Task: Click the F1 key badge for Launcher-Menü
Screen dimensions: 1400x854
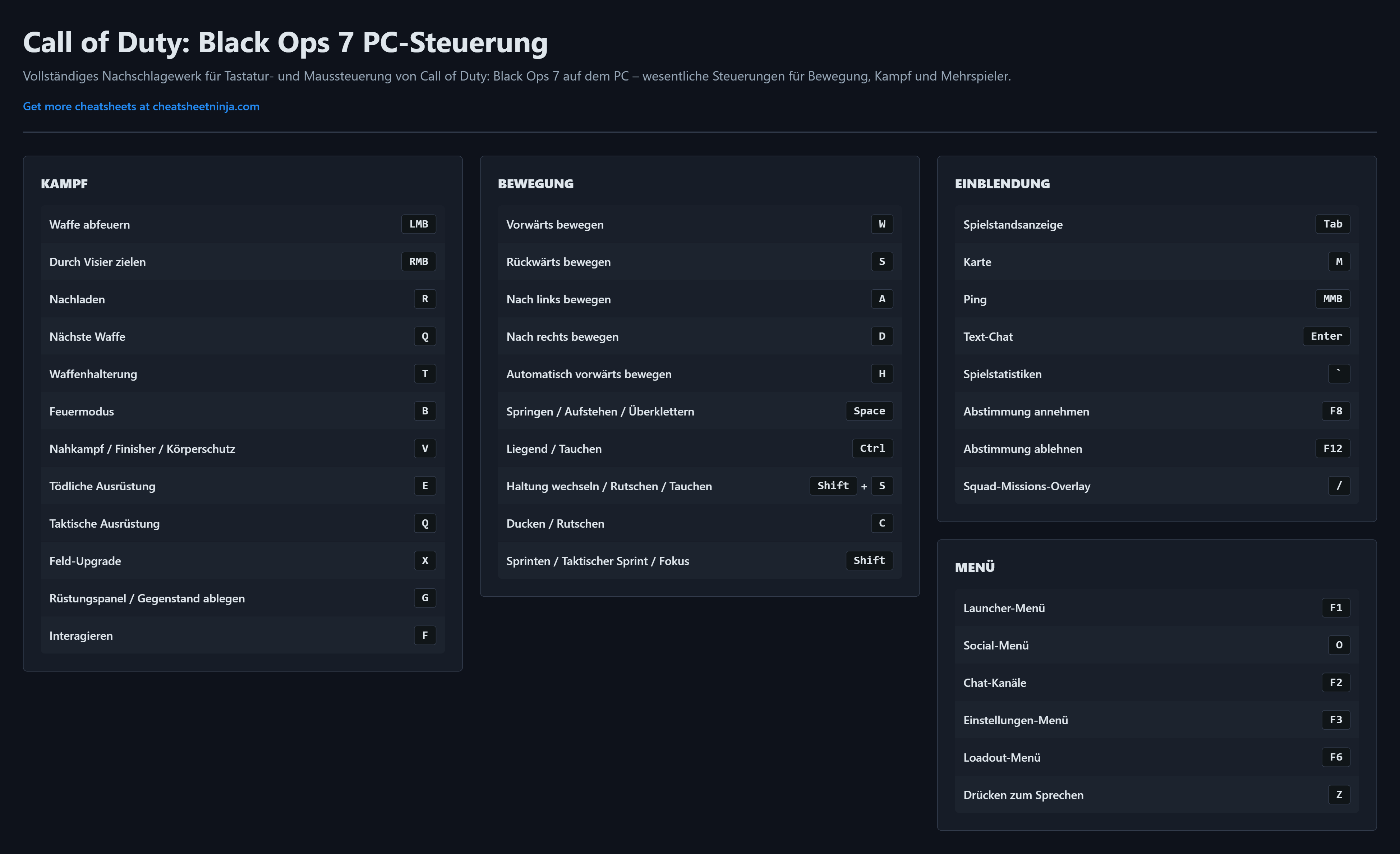Action: pos(1336,607)
